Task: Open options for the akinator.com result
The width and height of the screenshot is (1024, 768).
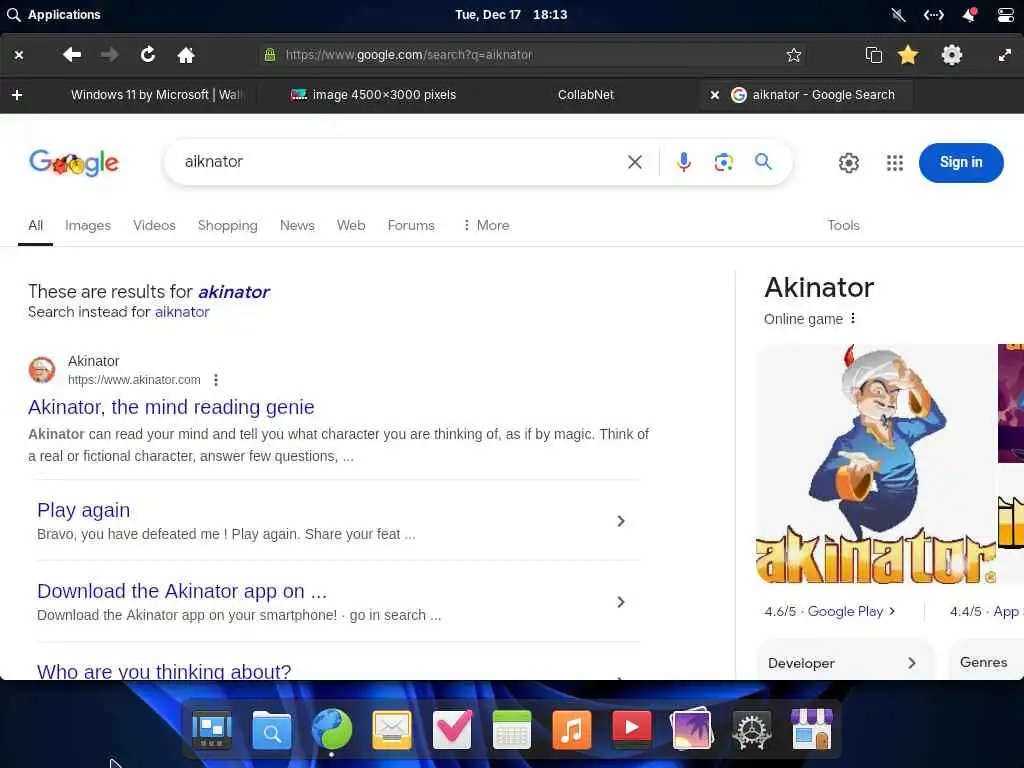Action: click(216, 380)
